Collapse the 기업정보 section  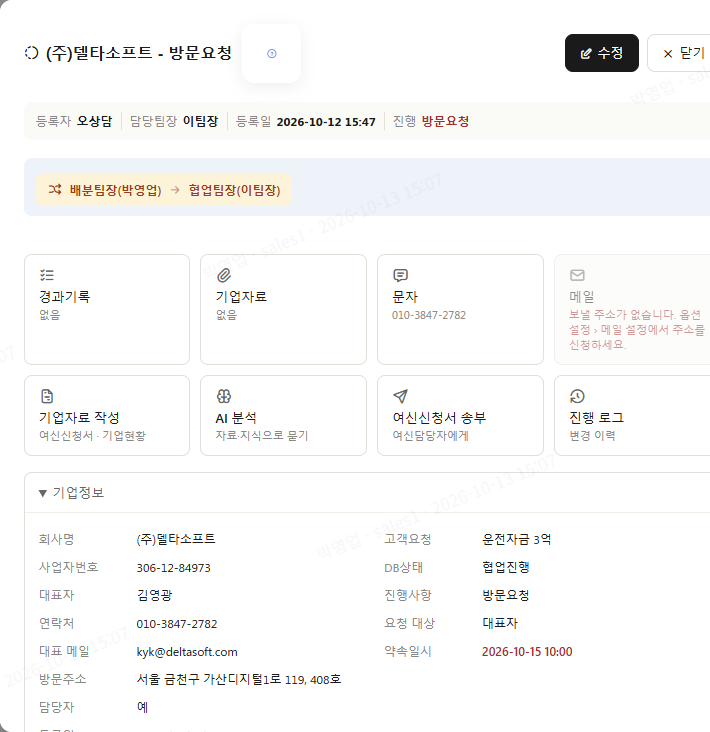point(71,493)
